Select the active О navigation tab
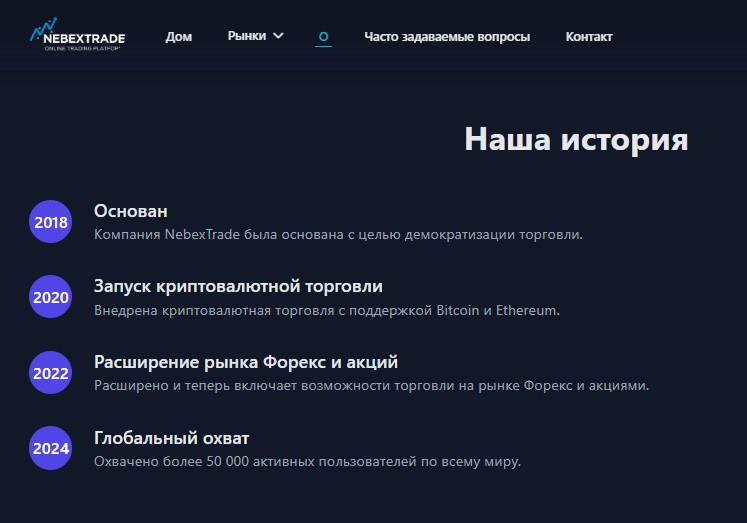The image size is (747, 523). click(323, 37)
